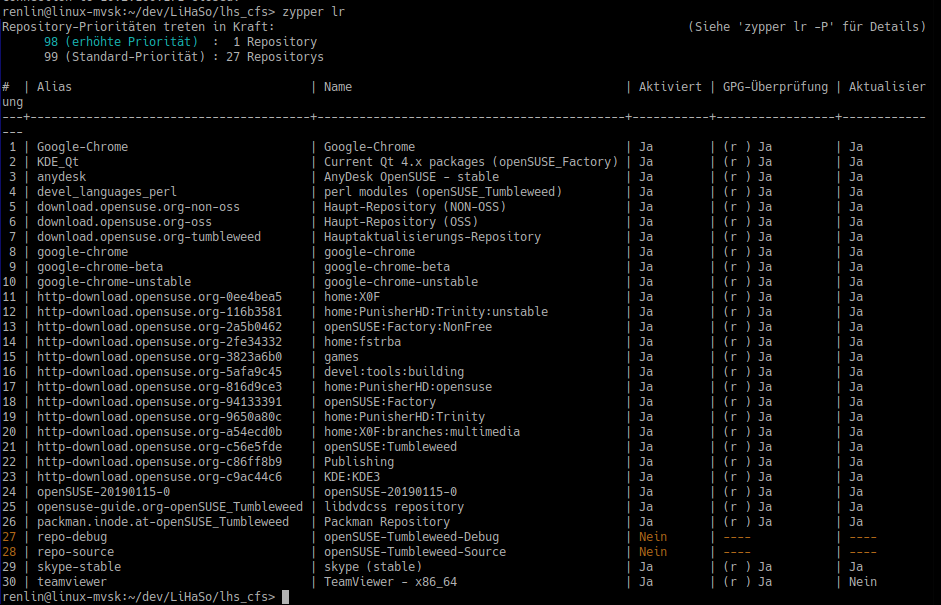This screenshot has width=941, height=605.
Task: Click alias 'http-download.opensuse.org-816d9ce3'
Action: [159, 387]
